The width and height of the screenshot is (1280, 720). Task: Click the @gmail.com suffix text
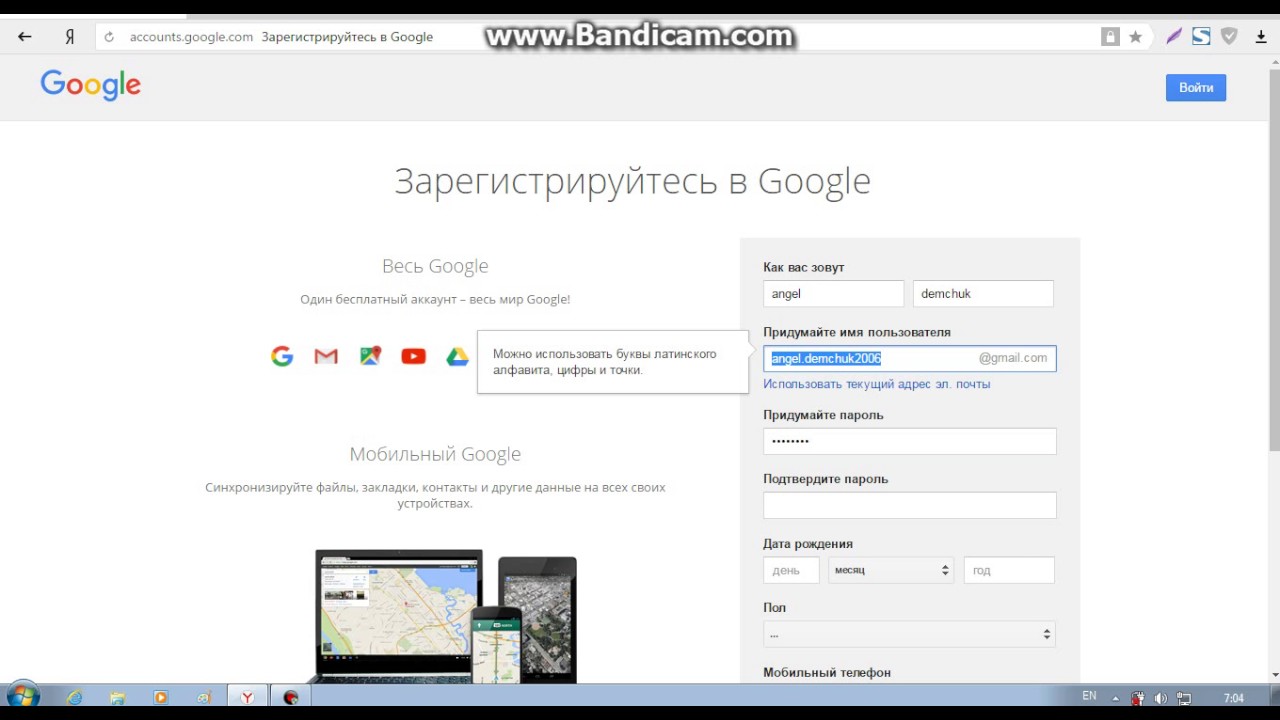click(x=1013, y=358)
